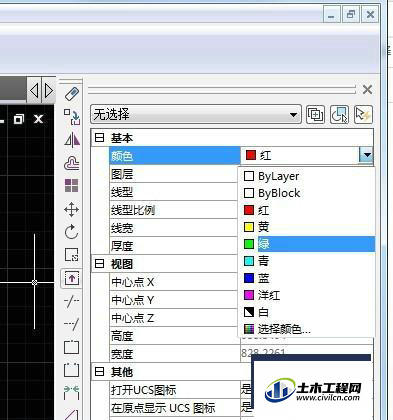Select the 中心点 Y property row

coord(173,300)
